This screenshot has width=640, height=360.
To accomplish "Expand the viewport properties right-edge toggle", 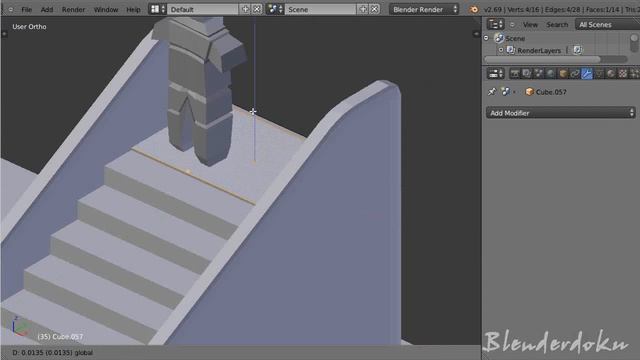I will coord(476,34).
